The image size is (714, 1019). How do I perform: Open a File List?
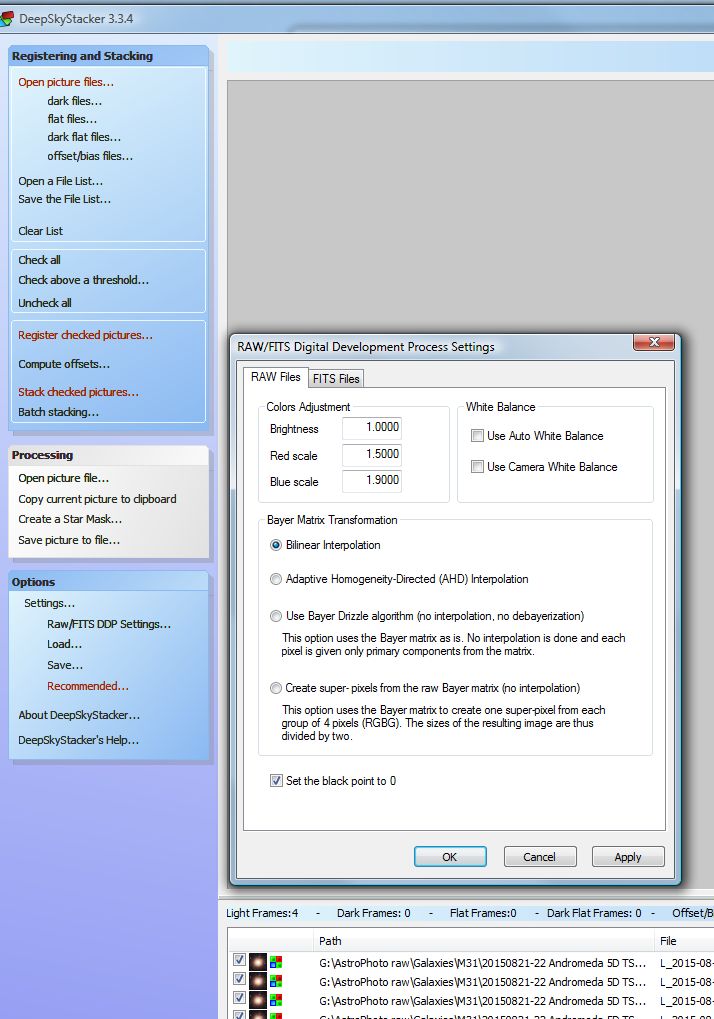pos(60,181)
